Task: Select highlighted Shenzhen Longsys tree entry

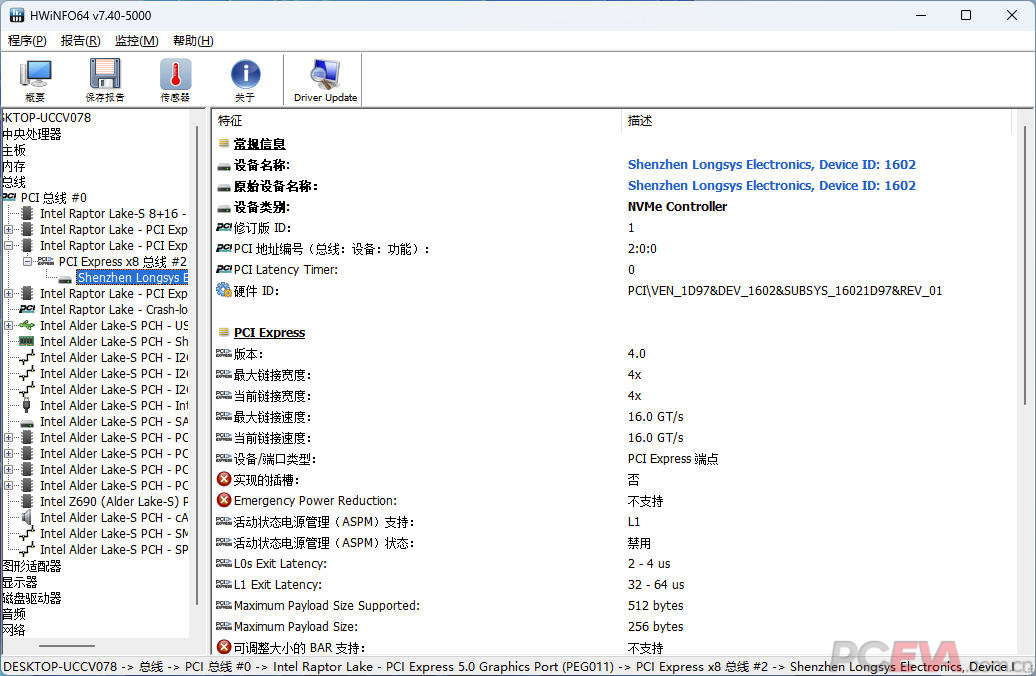Action: coord(132,278)
